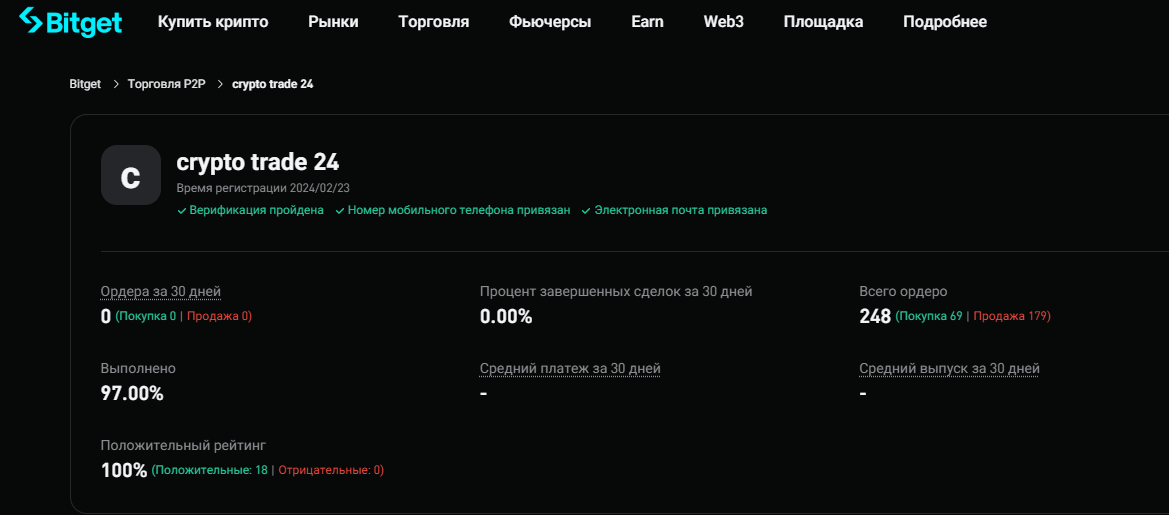Click Покупка 69 value
The image size is (1169, 515).
coord(930,316)
